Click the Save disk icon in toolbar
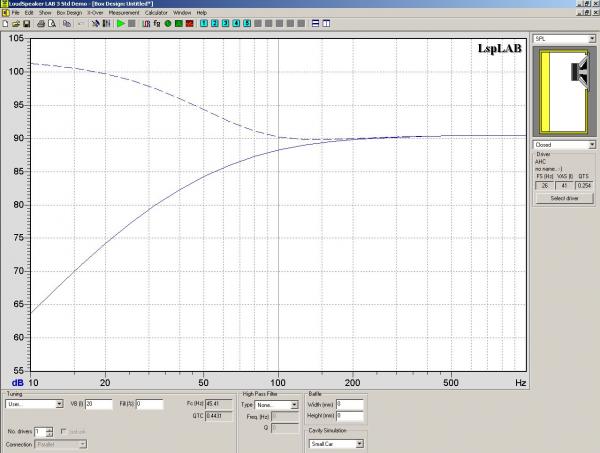This screenshot has width=600, height=453. tap(27, 22)
